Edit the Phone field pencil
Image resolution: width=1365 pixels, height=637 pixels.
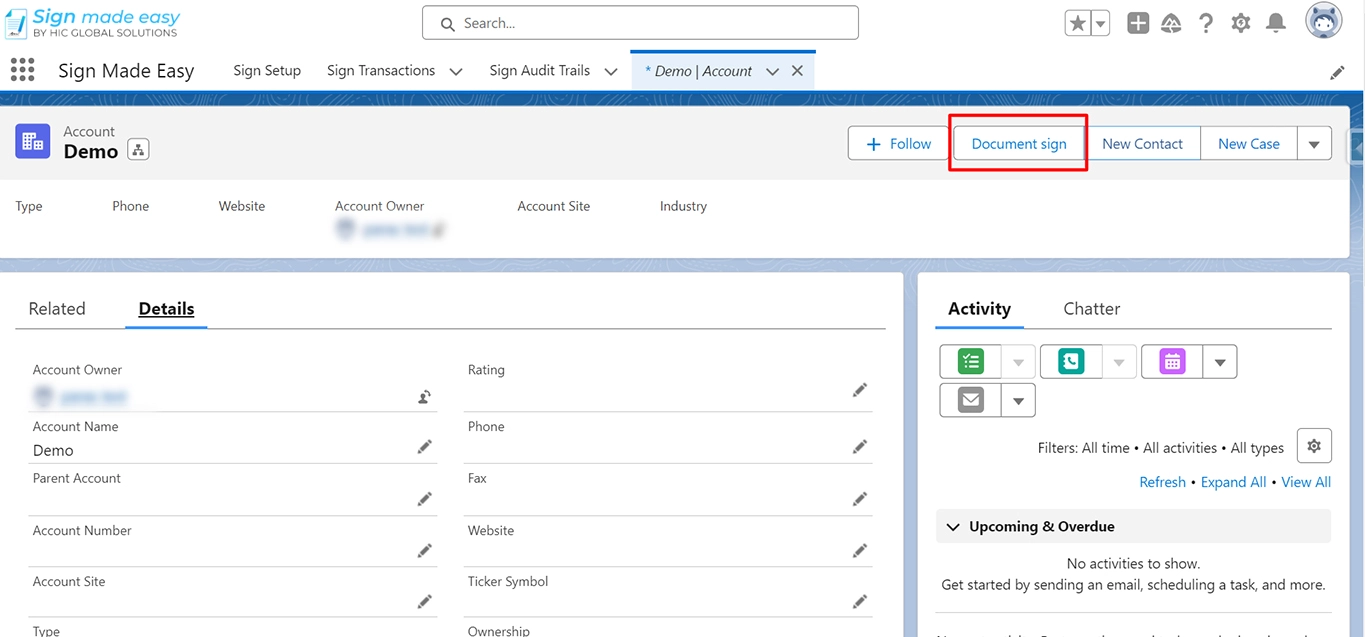[860, 446]
